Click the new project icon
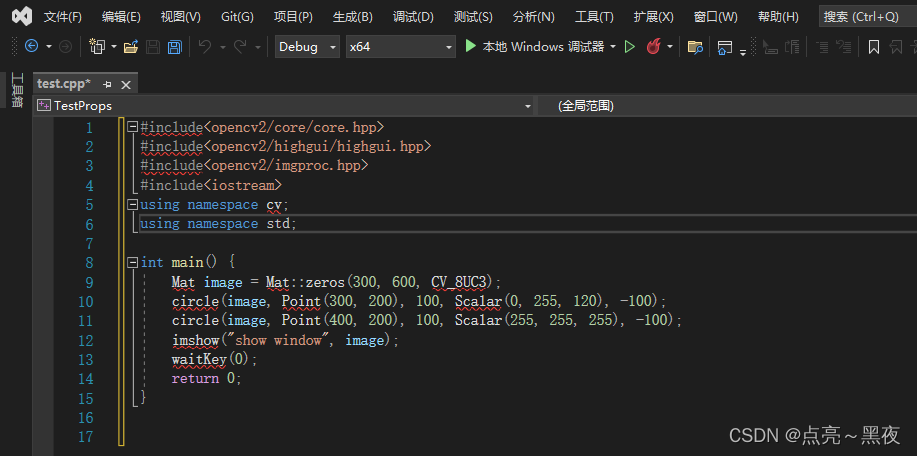 click(x=97, y=46)
